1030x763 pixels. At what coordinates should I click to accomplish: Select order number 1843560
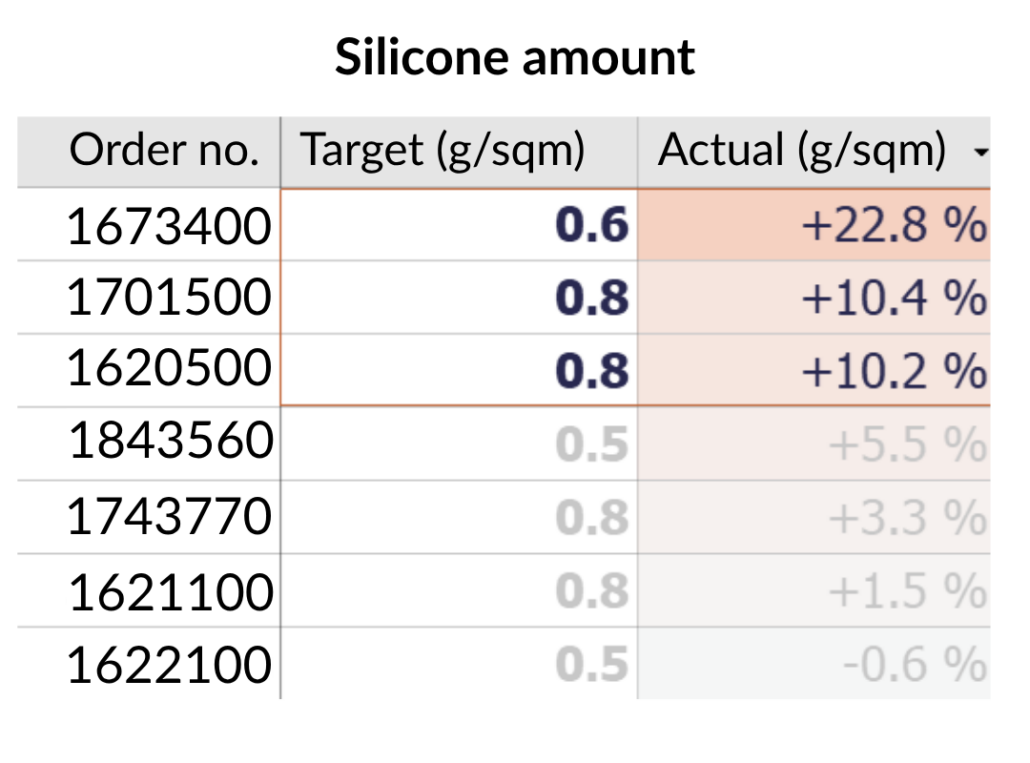[x=170, y=443]
